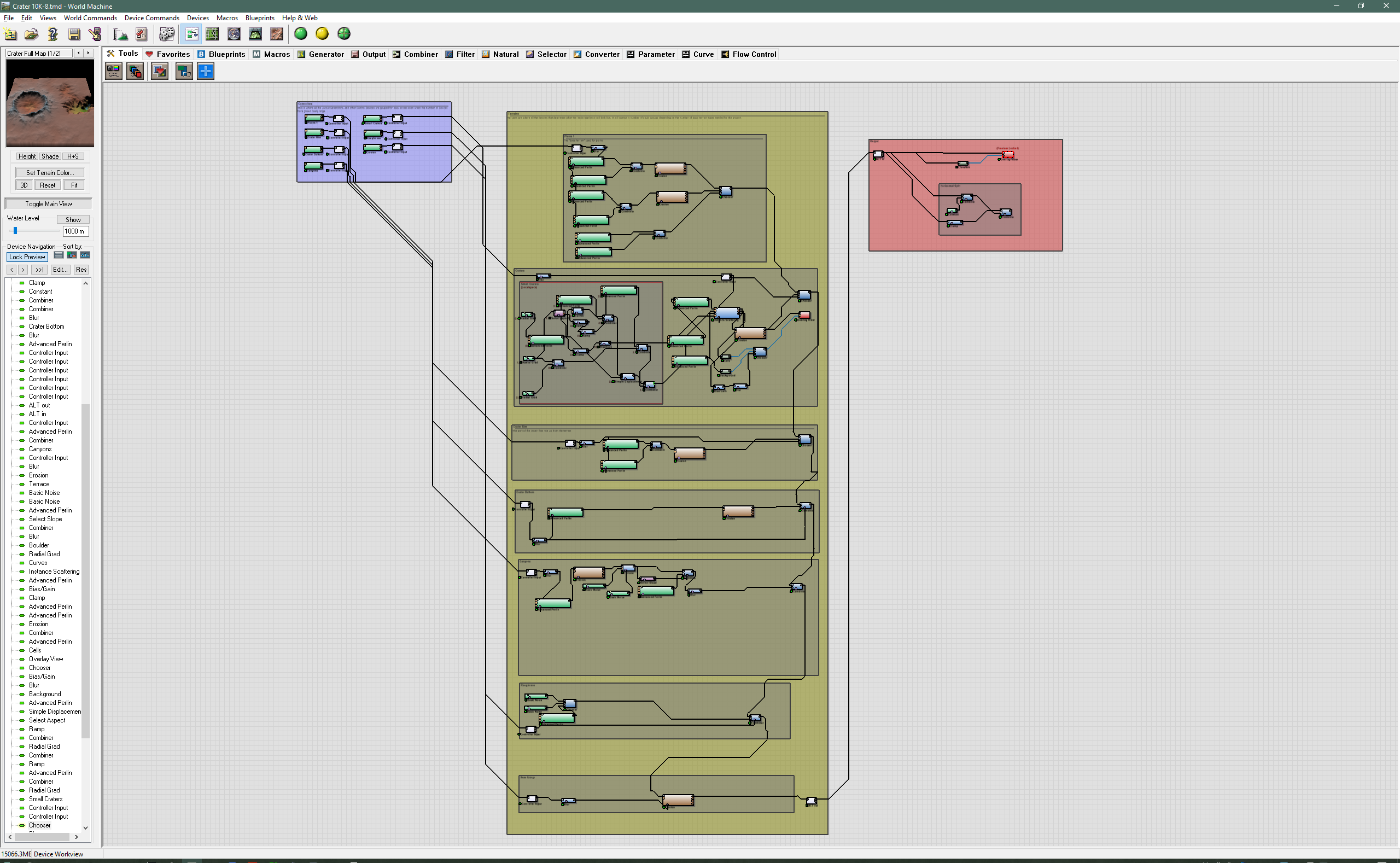Image resolution: width=1400 pixels, height=863 pixels.
Task: Click next preview arrow beside Crater Full Map
Action: point(89,53)
